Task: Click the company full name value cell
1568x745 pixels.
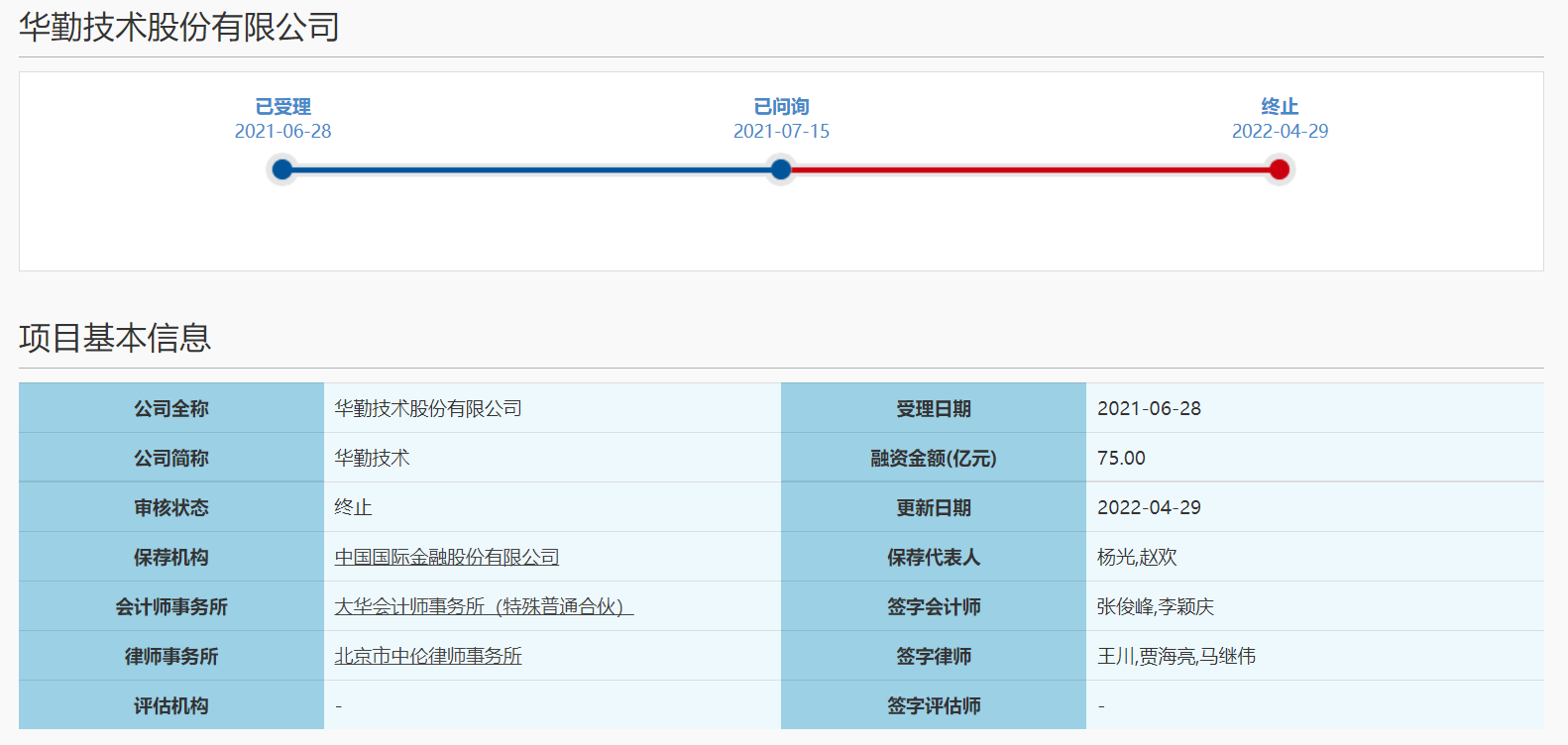Action: 552,408
